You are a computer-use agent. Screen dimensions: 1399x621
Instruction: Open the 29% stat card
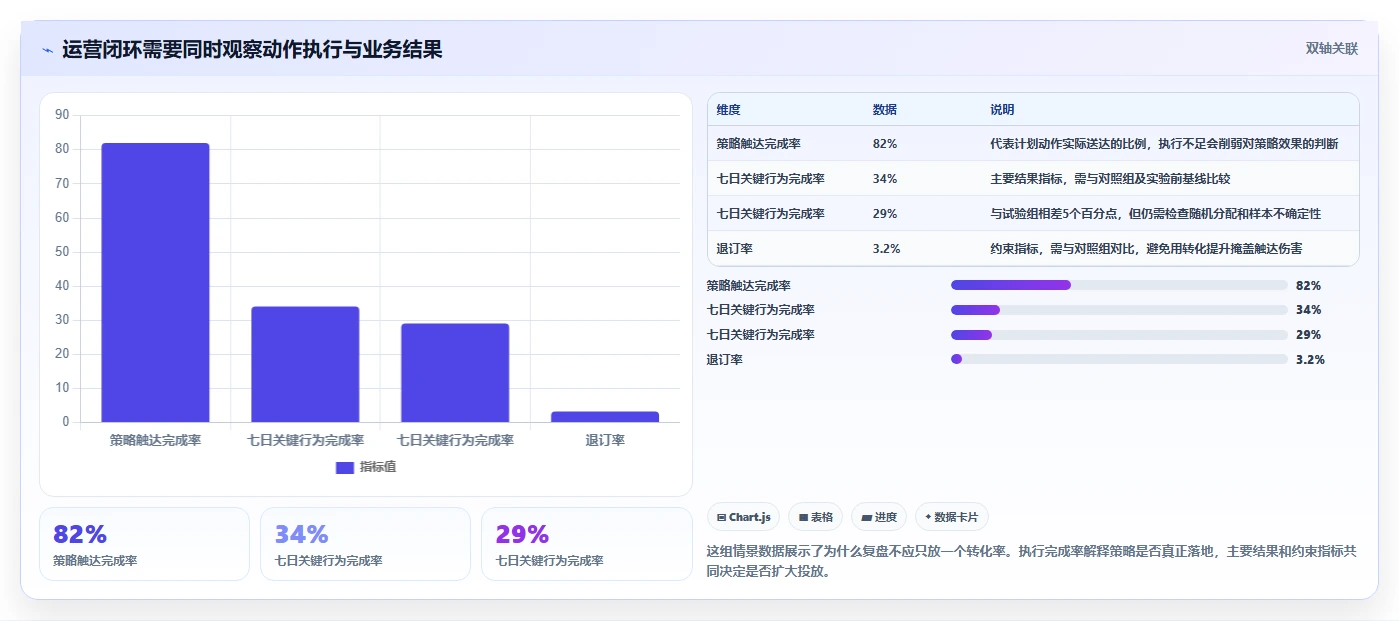coord(586,544)
